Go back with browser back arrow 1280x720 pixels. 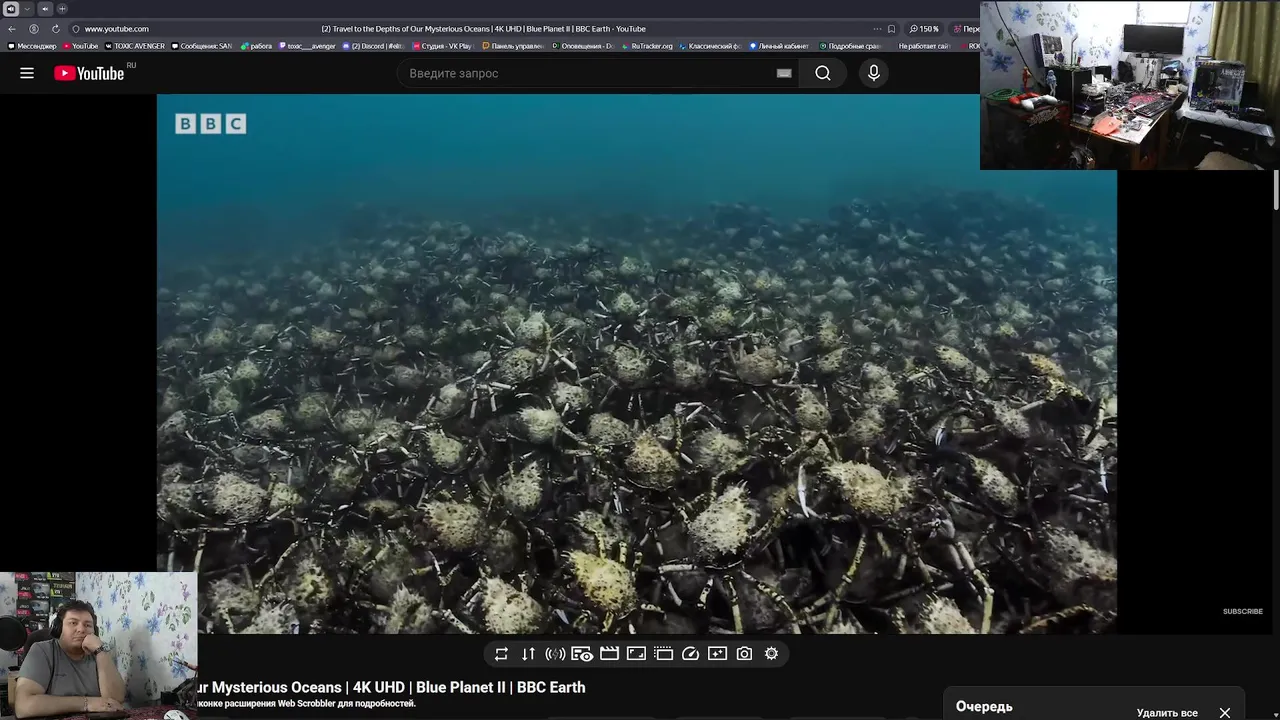12,29
